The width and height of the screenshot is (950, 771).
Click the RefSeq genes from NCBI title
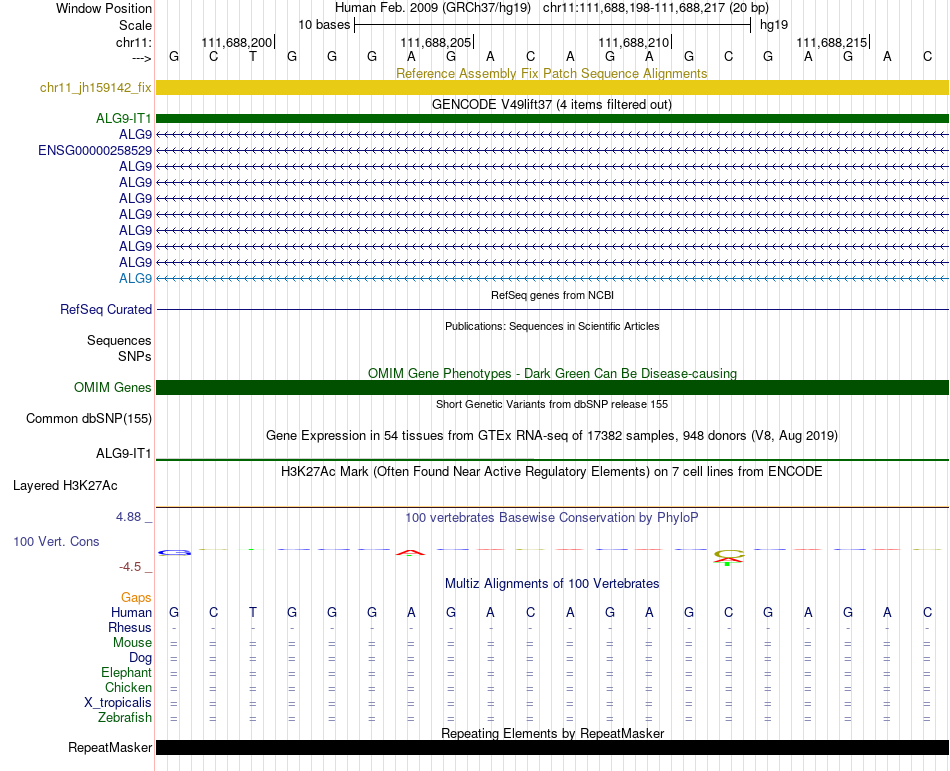pos(552,295)
